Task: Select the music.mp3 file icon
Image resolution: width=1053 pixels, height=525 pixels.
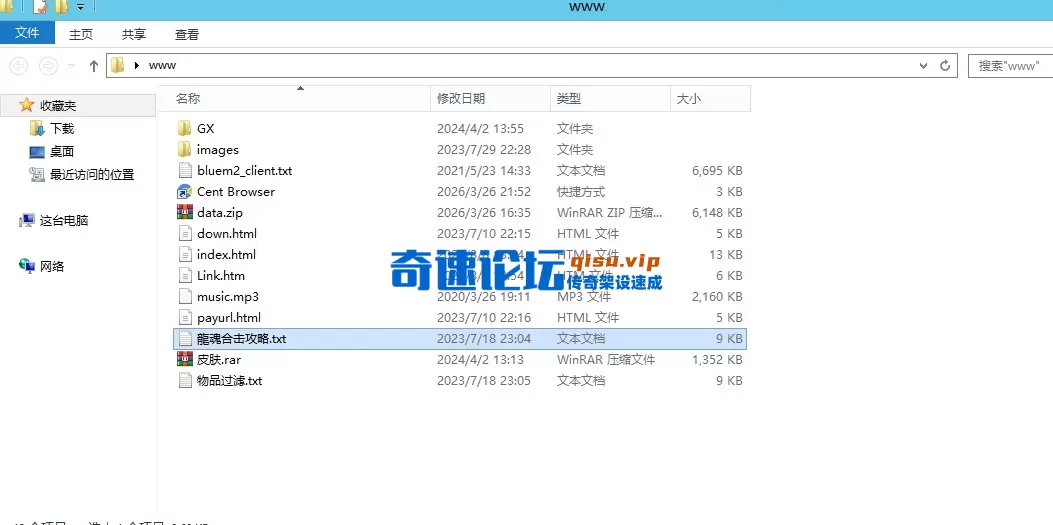Action: [x=185, y=296]
